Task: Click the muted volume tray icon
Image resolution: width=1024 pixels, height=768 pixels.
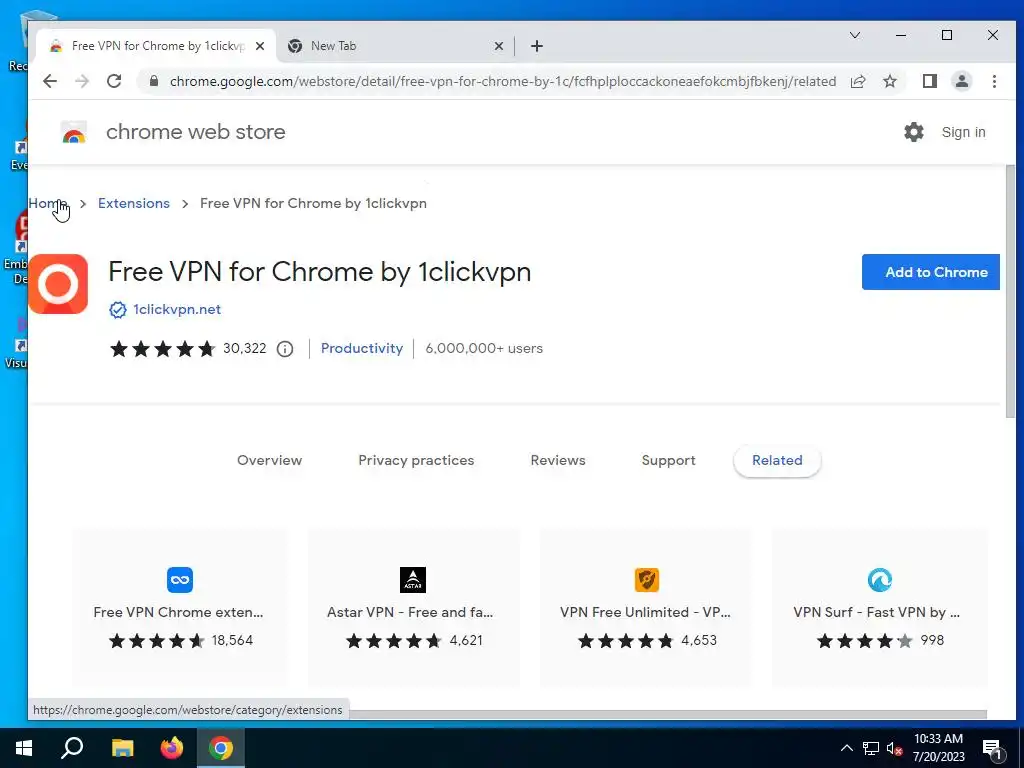Action: 895,748
